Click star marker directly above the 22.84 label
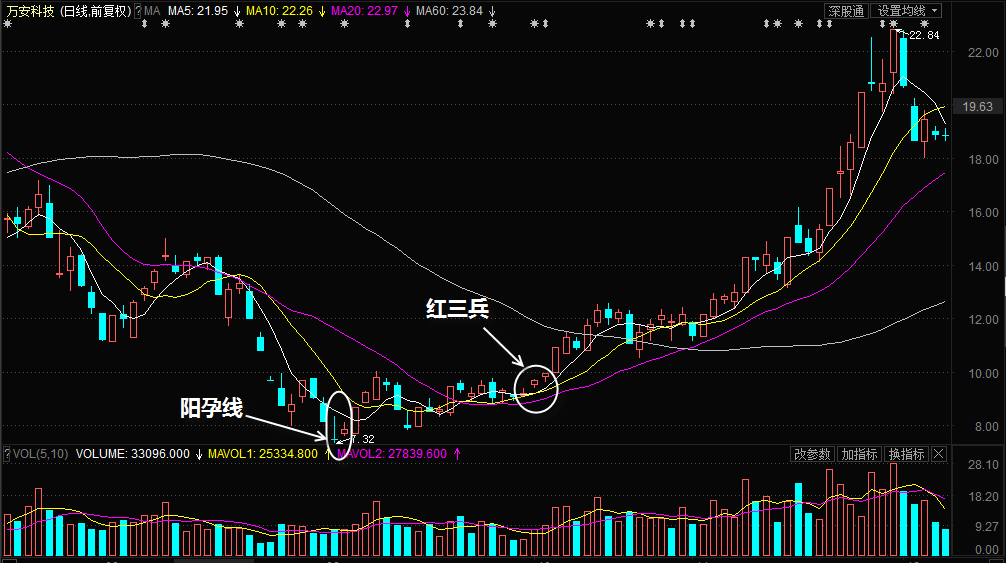 925,24
